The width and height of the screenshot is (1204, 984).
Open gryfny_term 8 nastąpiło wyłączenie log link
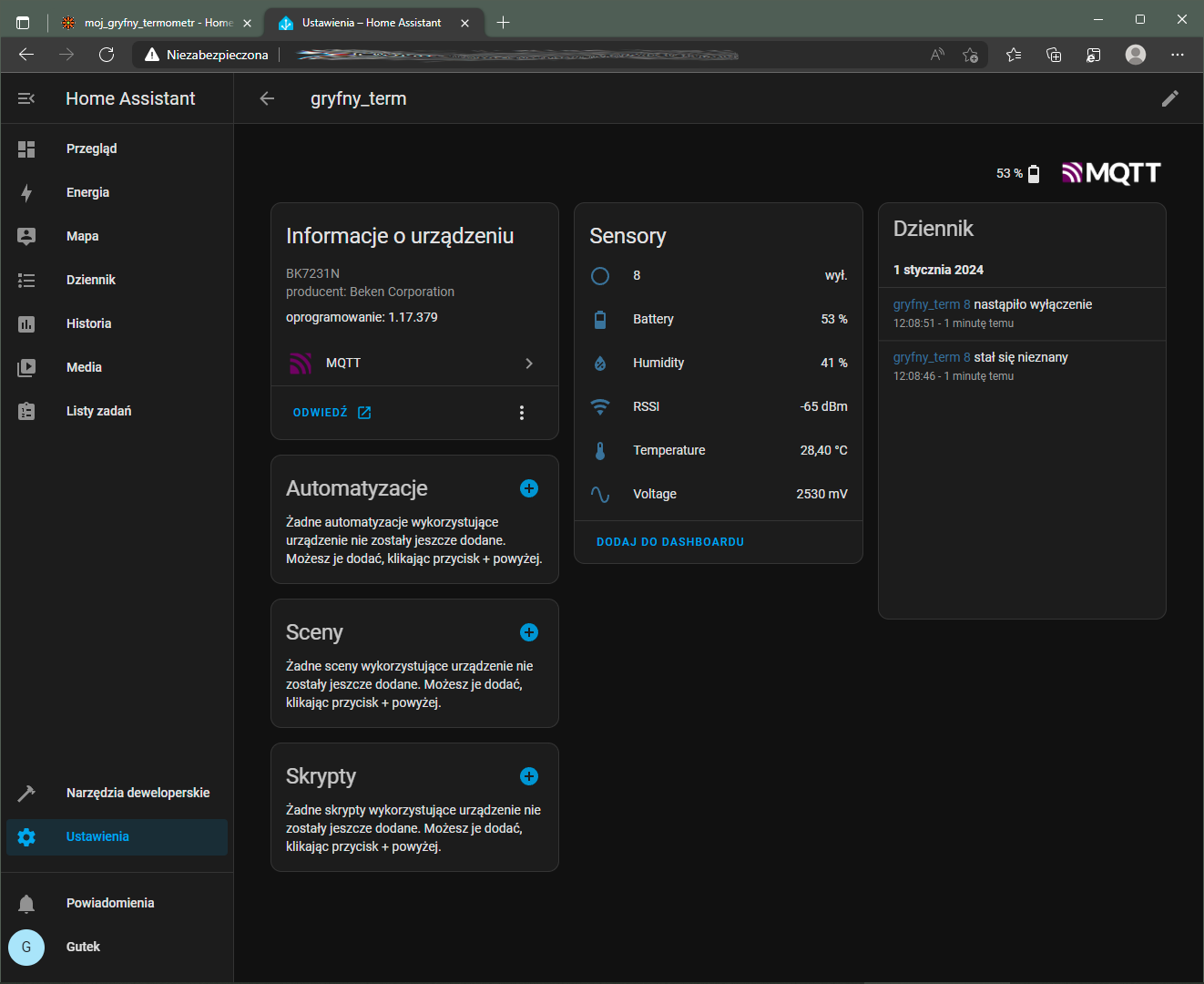tap(932, 304)
